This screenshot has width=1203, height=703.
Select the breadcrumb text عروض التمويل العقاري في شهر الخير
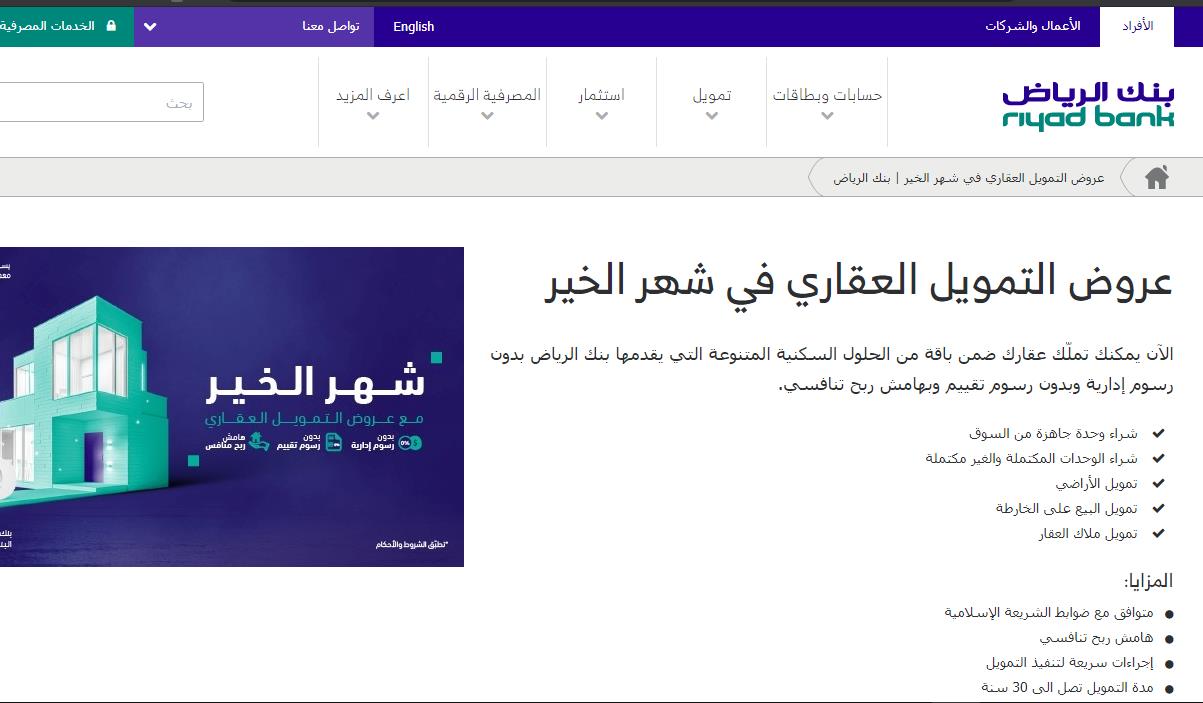point(969,178)
